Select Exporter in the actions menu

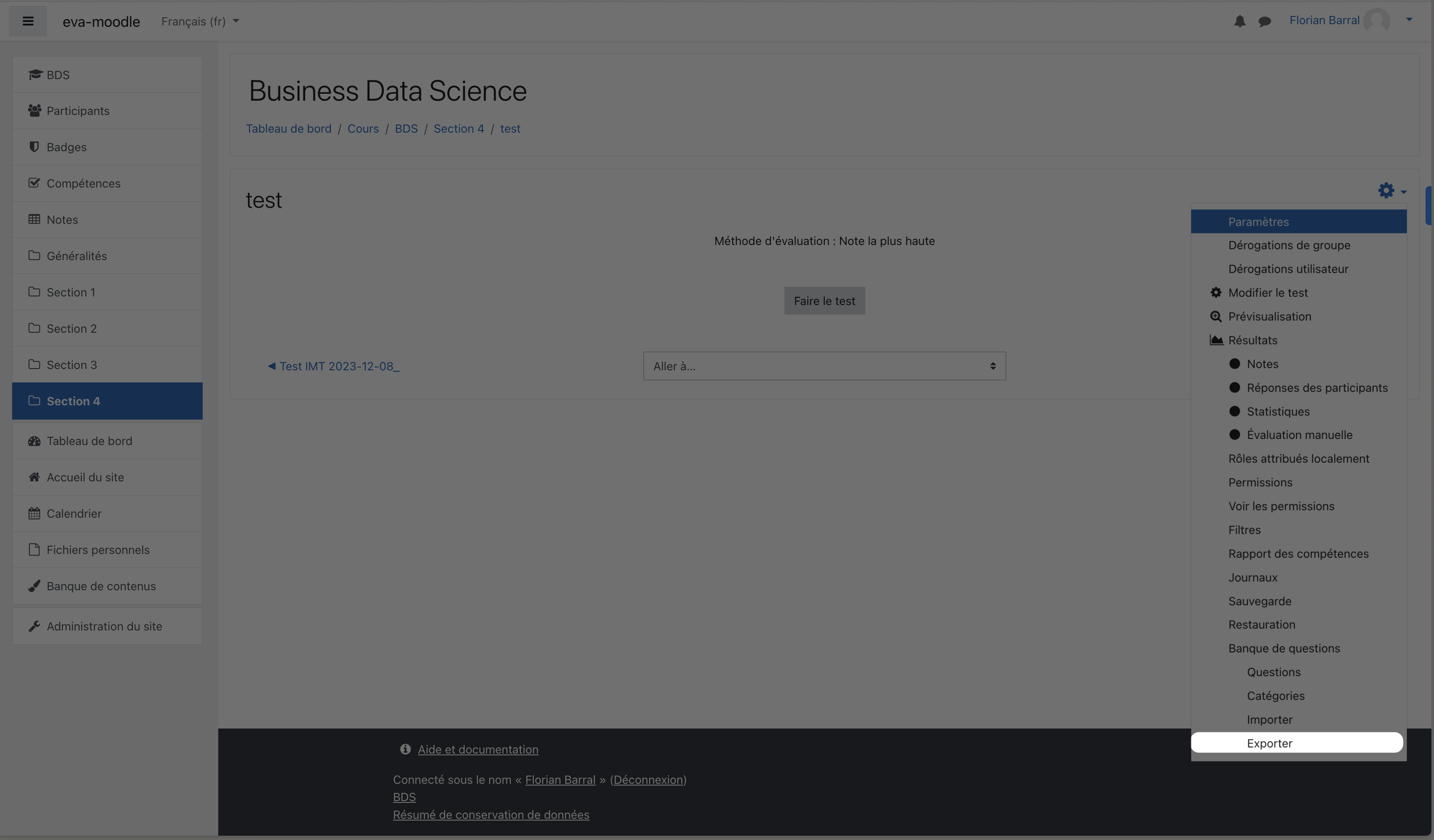[x=1269, y=743]
